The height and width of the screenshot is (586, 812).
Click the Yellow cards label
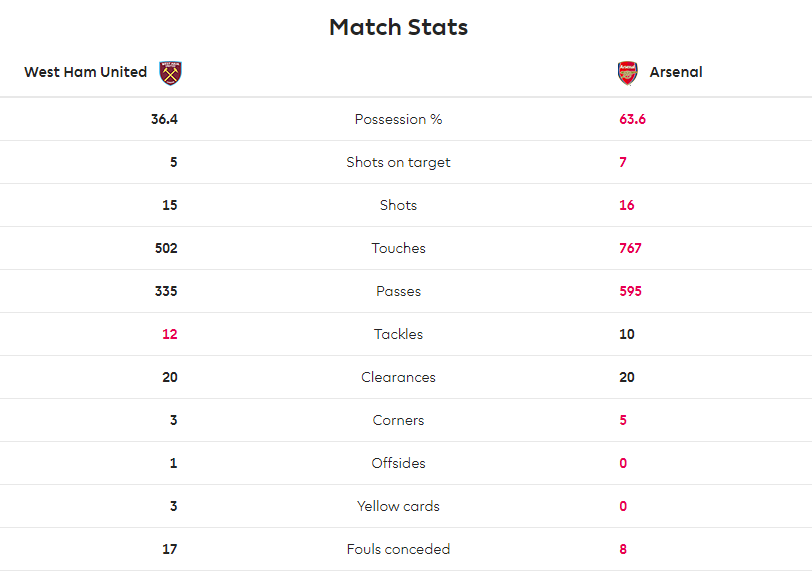398,506
